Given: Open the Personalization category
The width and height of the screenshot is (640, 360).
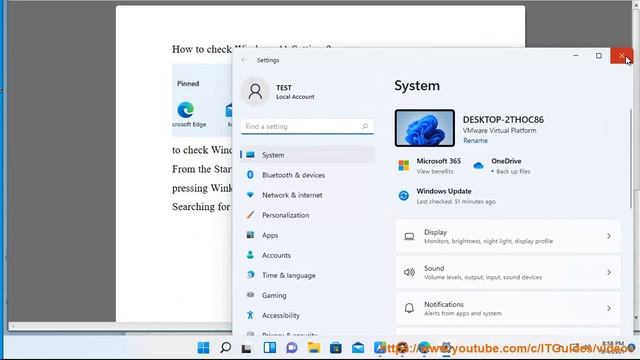Looking at the screenshot, I should click(307, 215).
